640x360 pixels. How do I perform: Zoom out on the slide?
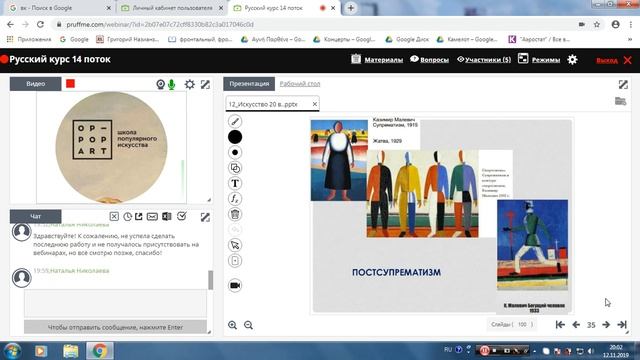click(248, 325)
